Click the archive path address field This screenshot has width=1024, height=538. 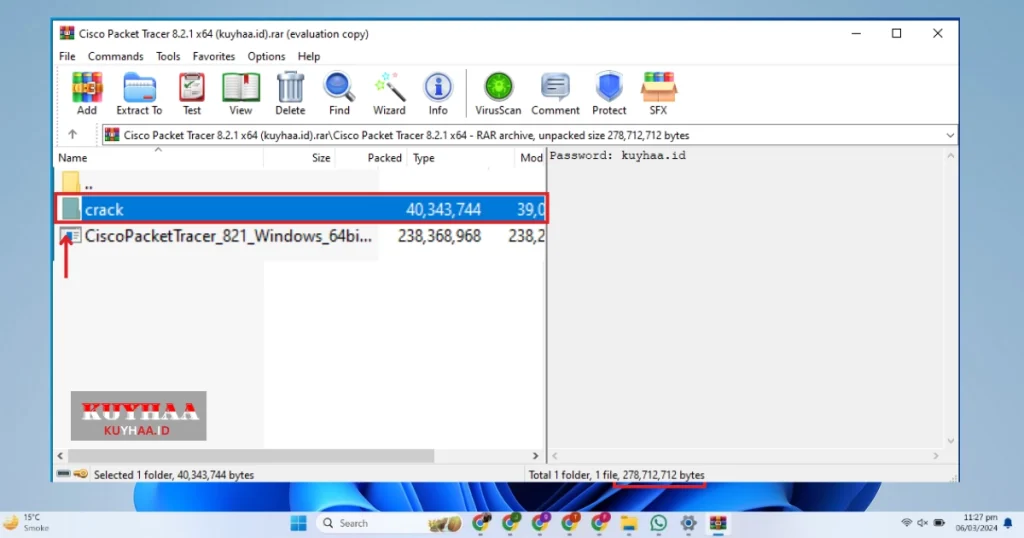pos(529,135)
